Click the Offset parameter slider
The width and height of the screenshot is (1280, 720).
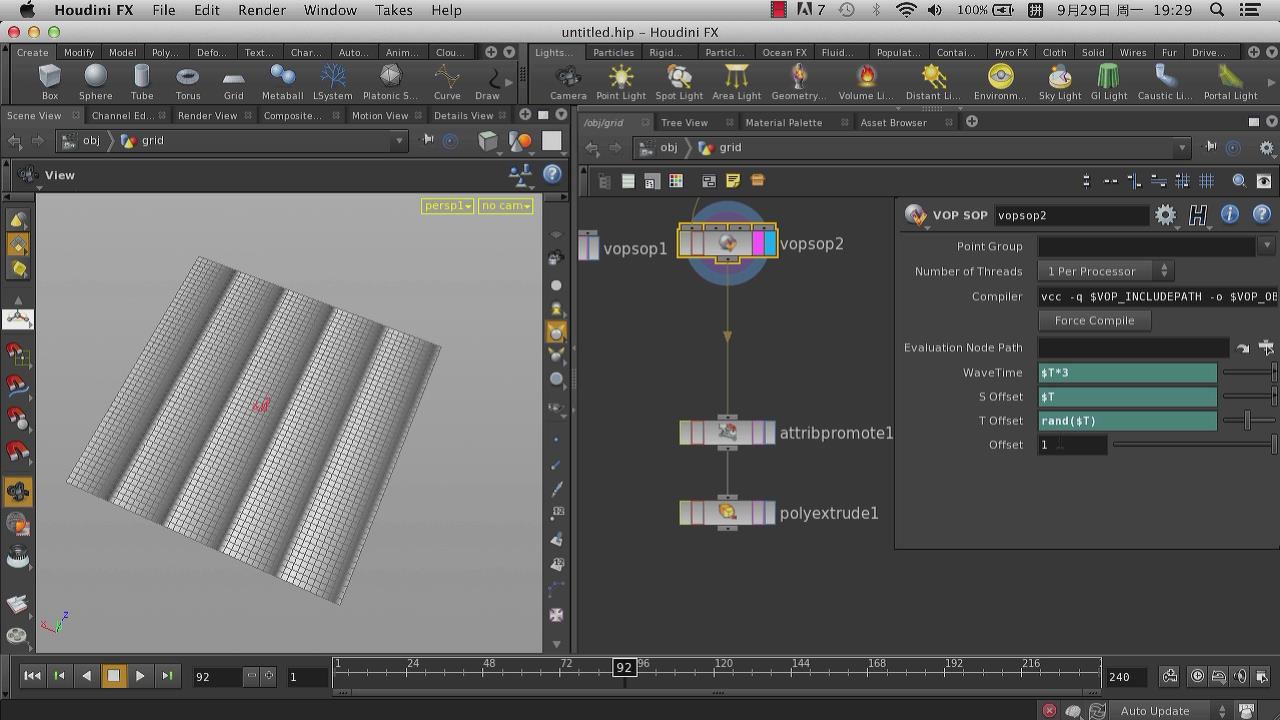(x=1195, y=444)
